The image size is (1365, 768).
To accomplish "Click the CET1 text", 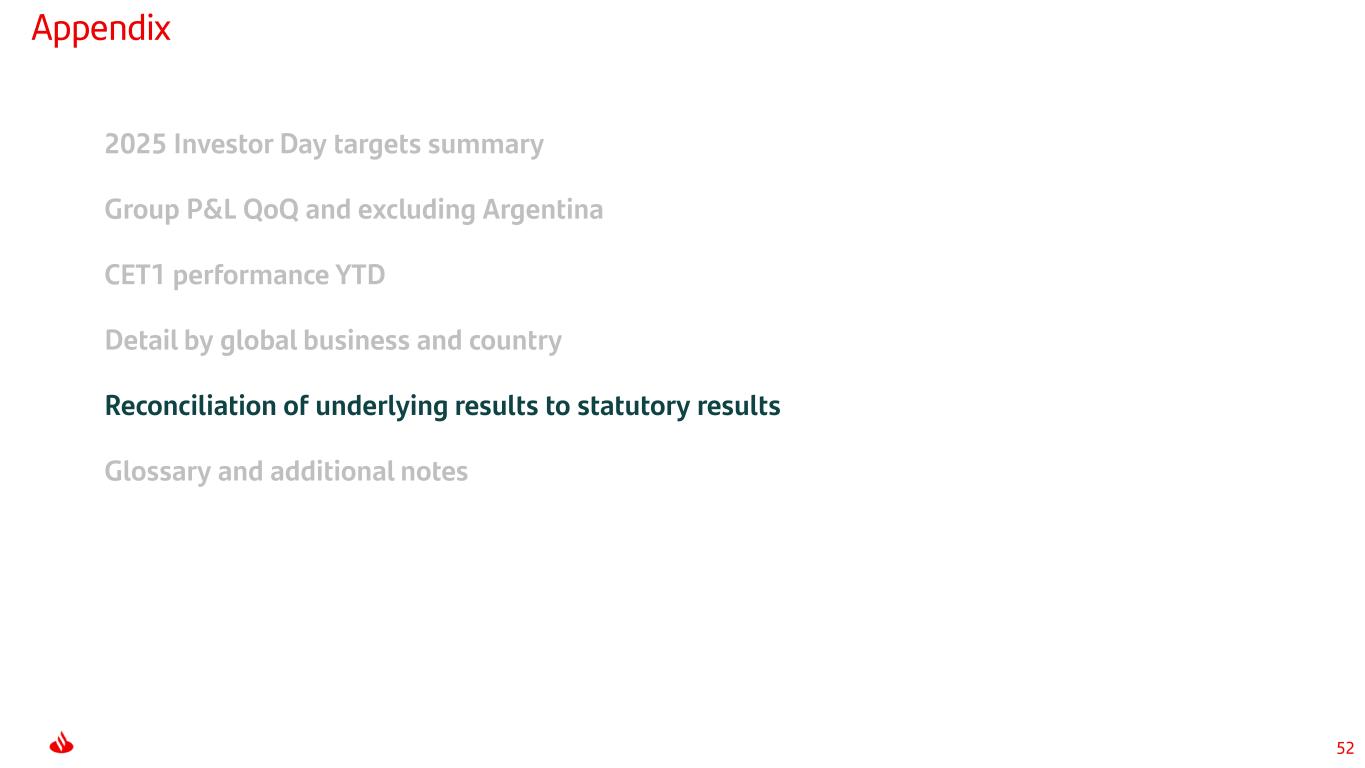I will point(135,275).
